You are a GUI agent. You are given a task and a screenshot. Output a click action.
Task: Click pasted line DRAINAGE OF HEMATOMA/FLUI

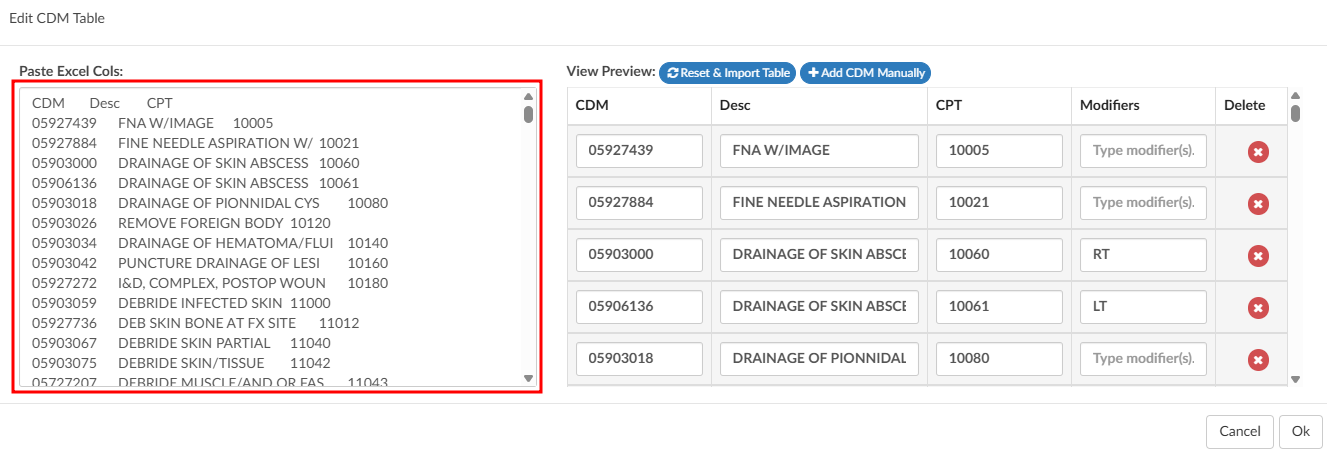click(210, 243)
